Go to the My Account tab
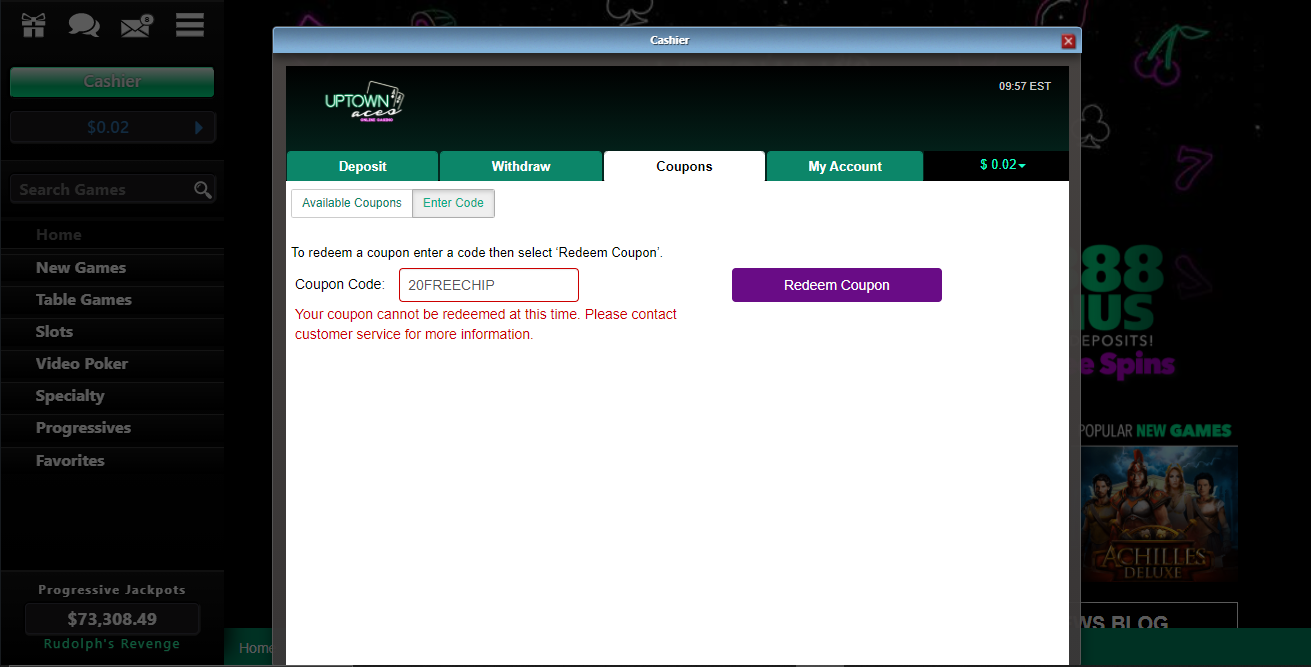The image size is (1311, 667). [844, 166]
